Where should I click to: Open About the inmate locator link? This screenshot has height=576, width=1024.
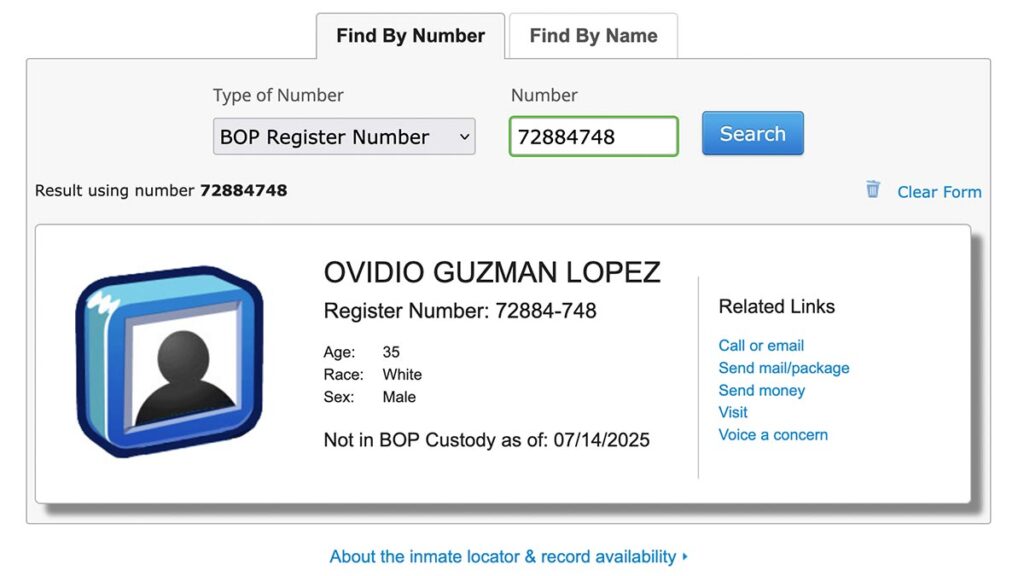click(503, 557)
